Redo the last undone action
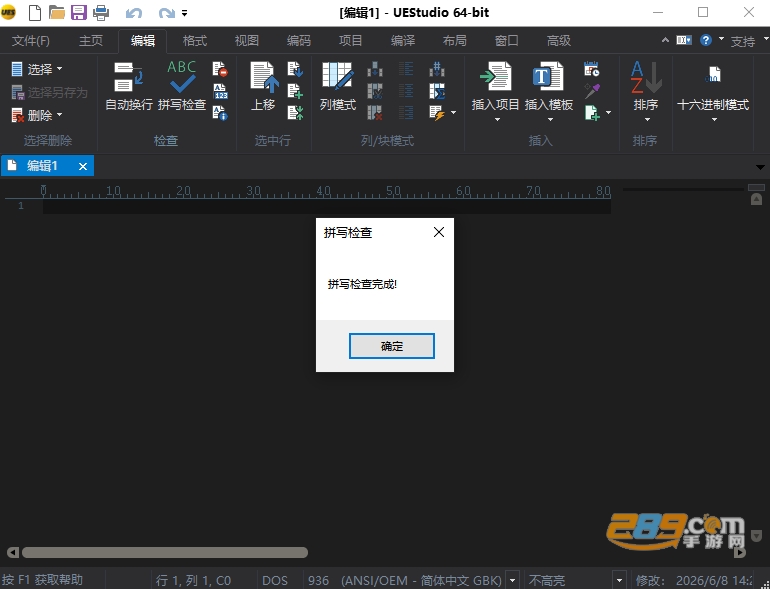This screenshot has width=770, height=589. [x=166, y=13]
